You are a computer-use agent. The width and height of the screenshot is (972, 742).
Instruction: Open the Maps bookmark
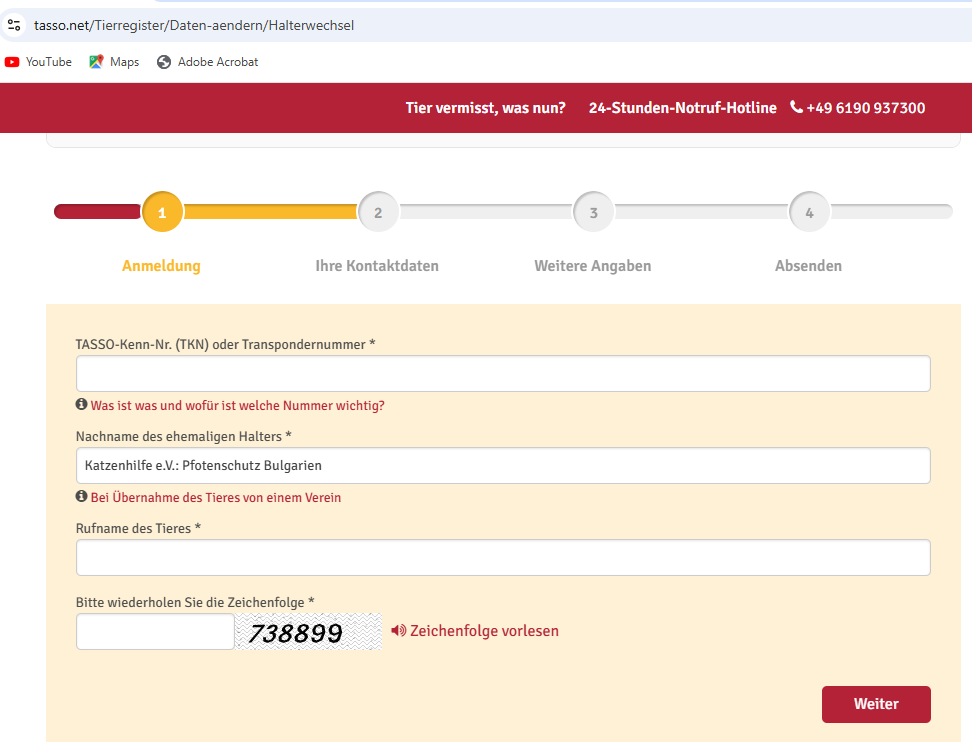(x=114, y=62)
